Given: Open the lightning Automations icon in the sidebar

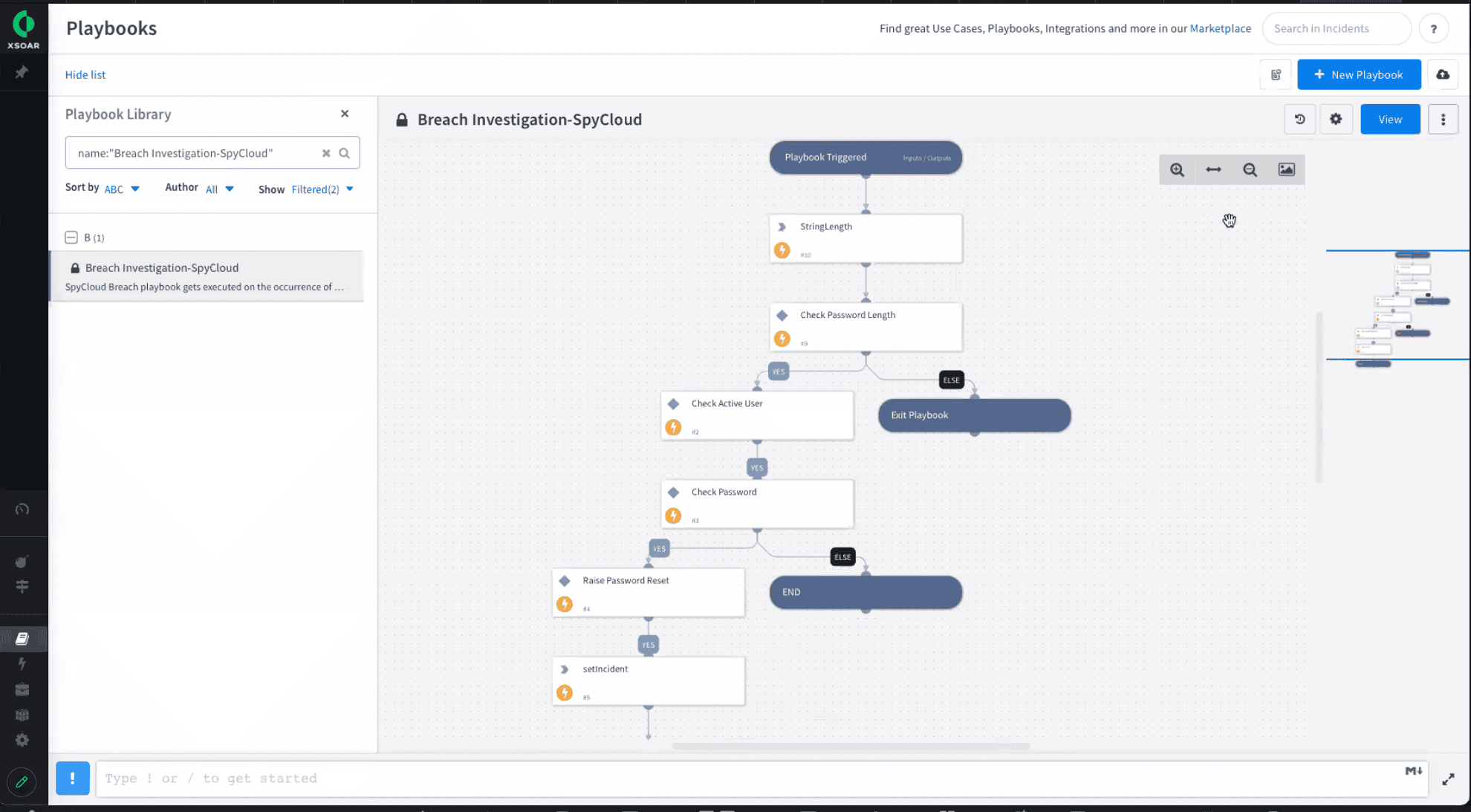Looking at the screenshot, I should 23,663.
